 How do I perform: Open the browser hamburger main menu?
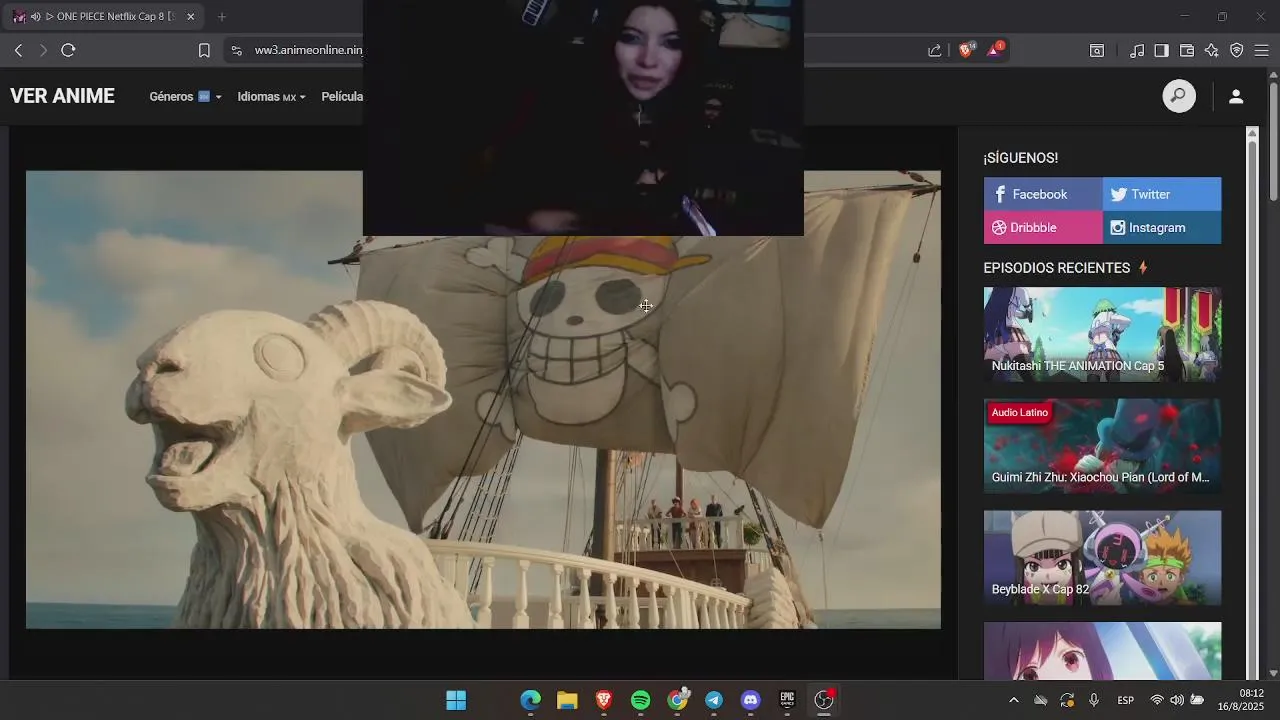coord(1262,50)
